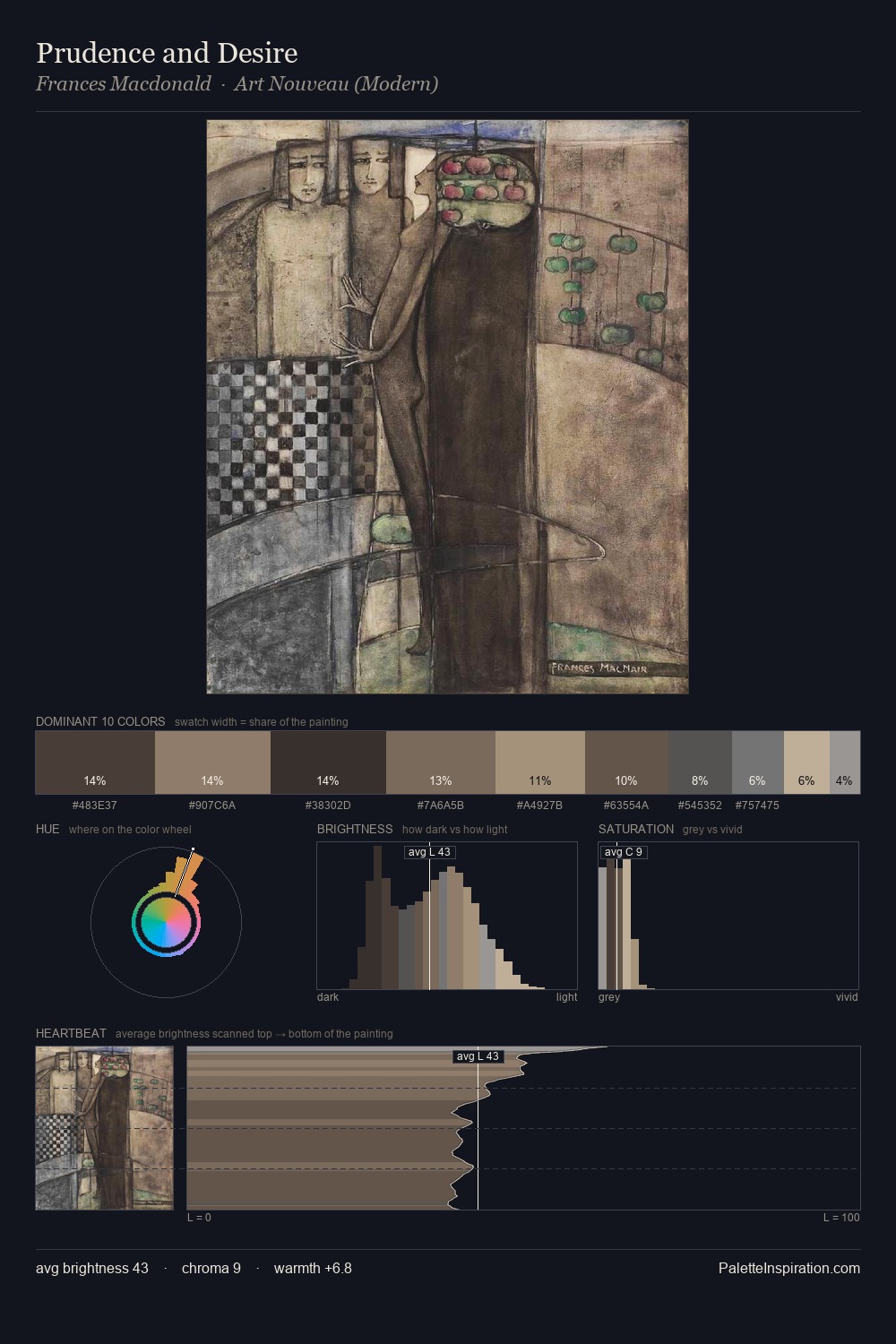Click the 'avg brightness 43' footer stat
This screenshot has height=1344, width=896.
click(x=92, y=1268)
